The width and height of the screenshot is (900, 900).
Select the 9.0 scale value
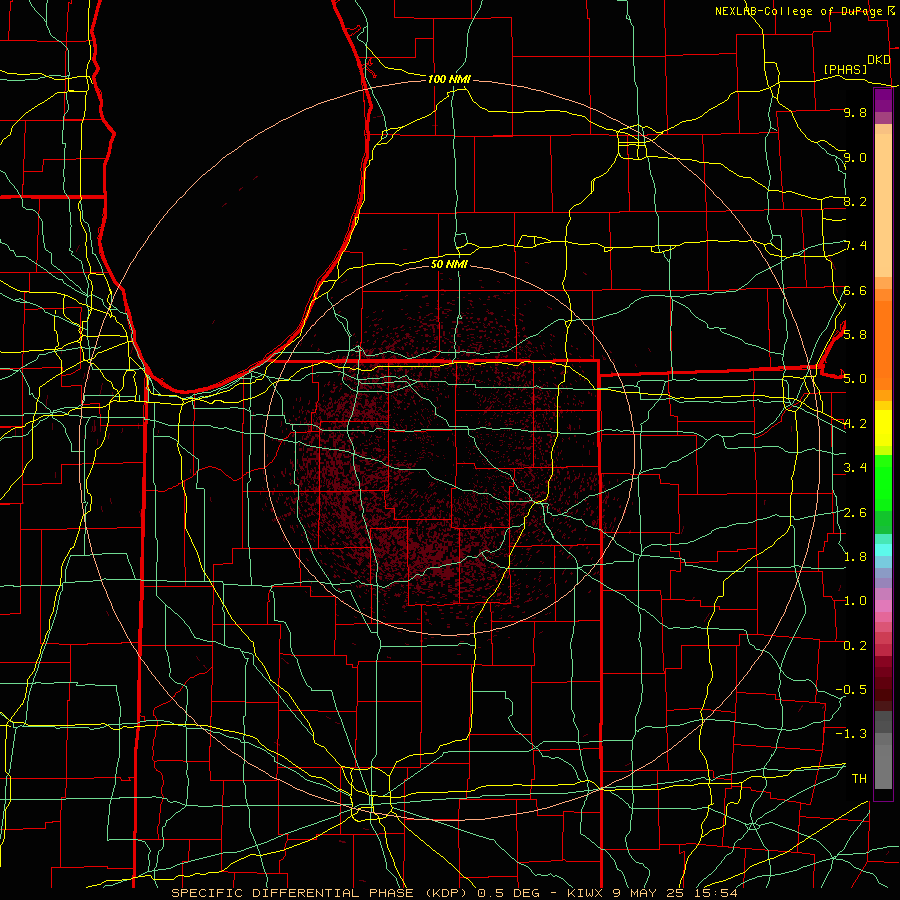pos(855,157)
